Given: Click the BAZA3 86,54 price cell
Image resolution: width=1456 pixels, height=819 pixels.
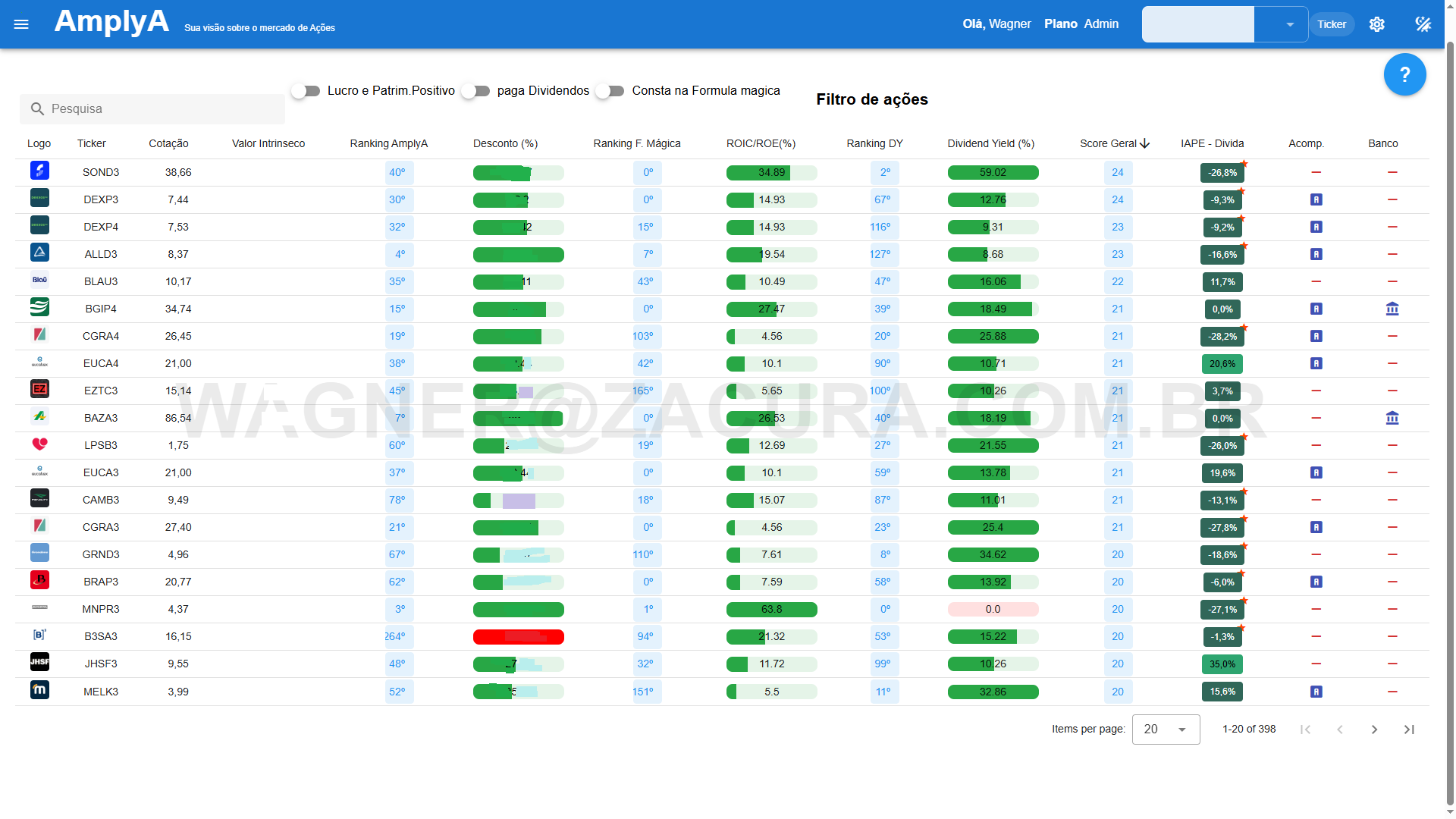Looking at the screenshot, I should tap(178, 418).
